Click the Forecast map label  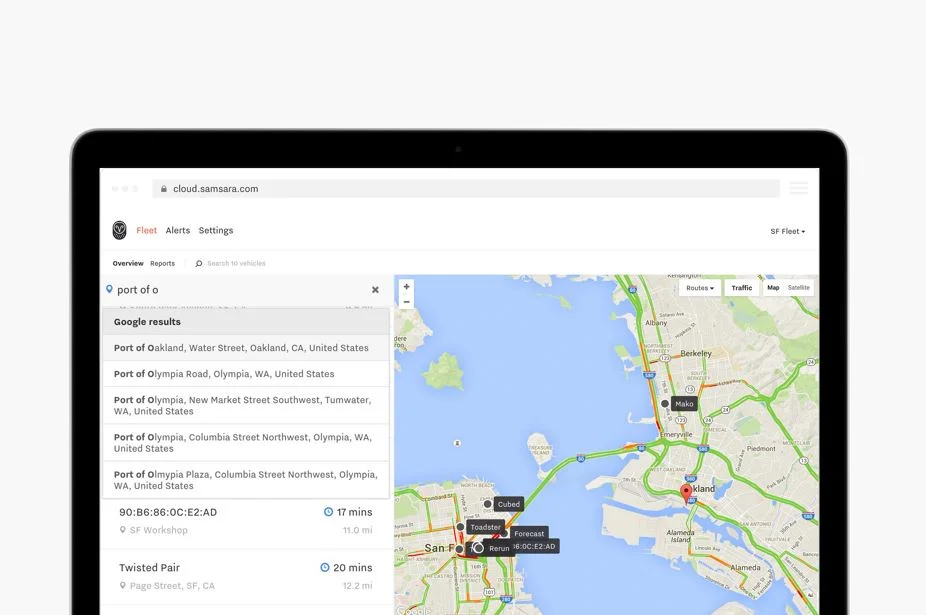coord(529,533)
